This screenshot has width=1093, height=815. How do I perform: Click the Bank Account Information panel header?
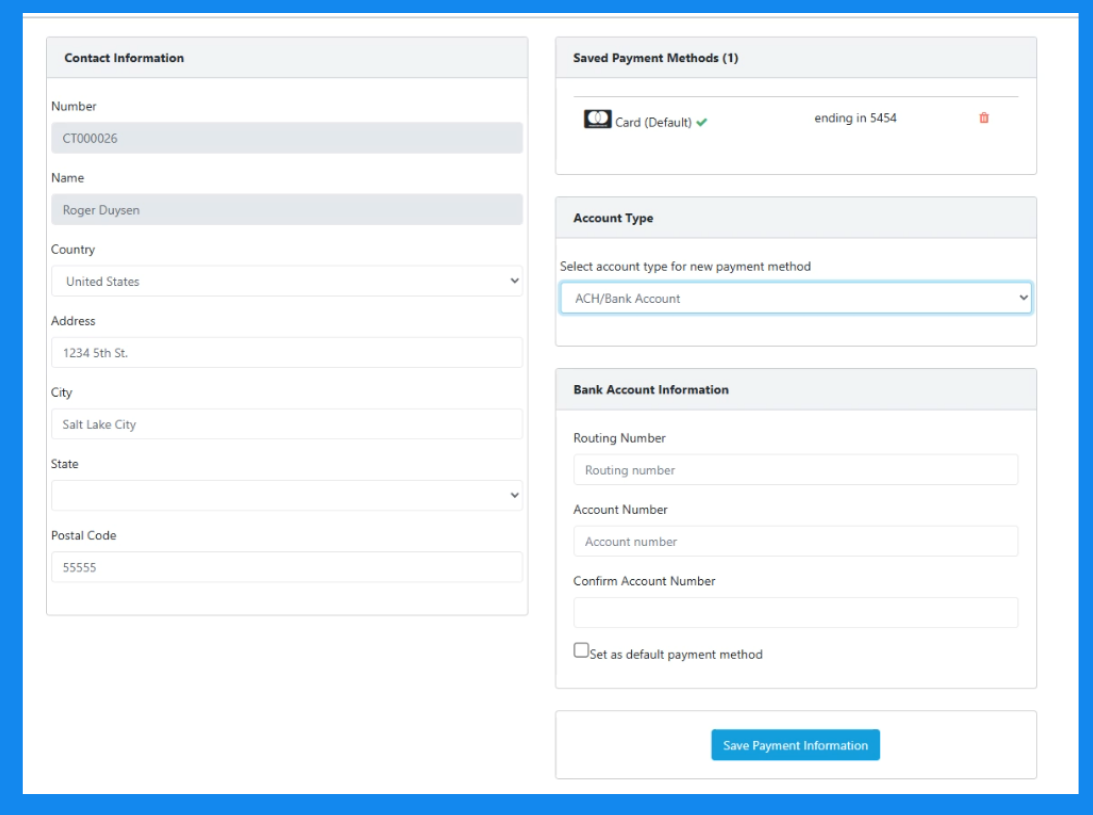pos(650,390)
